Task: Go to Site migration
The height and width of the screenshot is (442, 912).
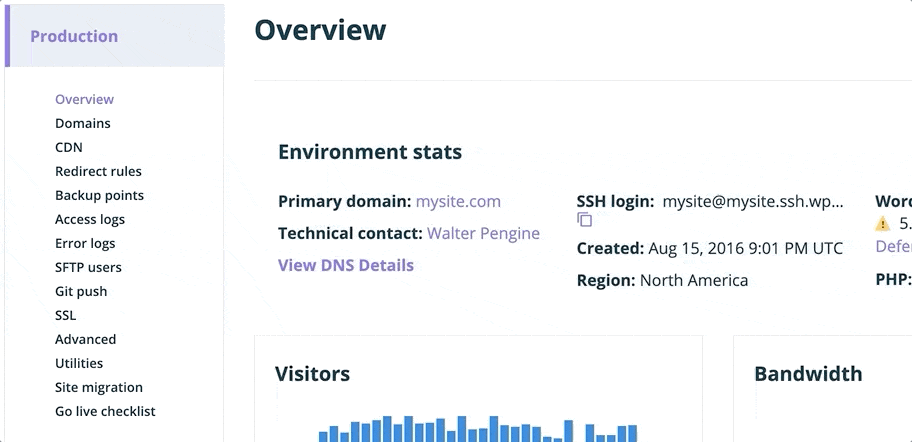Action: pyautogui.click(x=99, y=387)
